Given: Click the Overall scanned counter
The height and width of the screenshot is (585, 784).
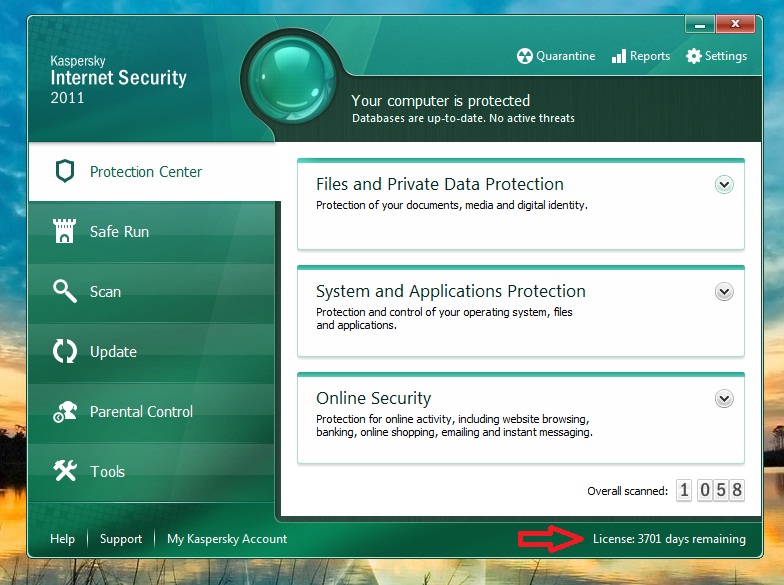Looking at the screenshot, I should tap(710, 490).
